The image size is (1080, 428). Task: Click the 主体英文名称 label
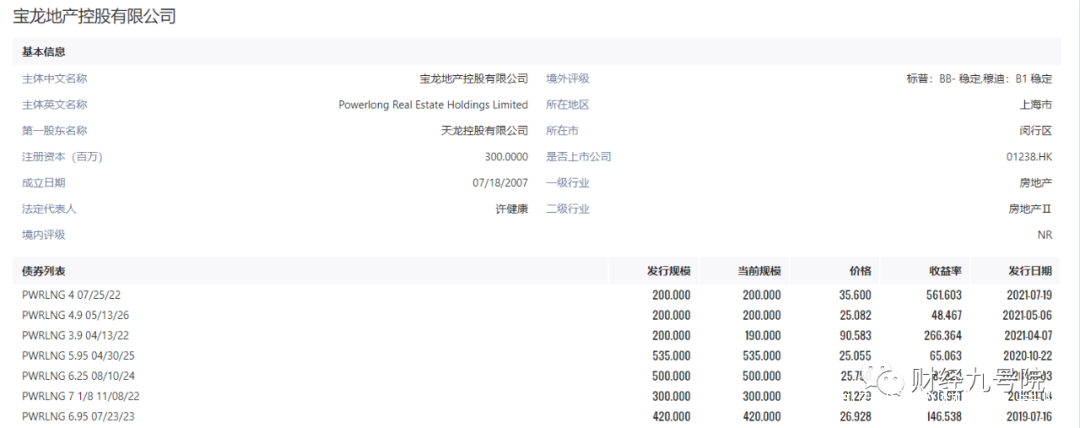click(54, 105)
